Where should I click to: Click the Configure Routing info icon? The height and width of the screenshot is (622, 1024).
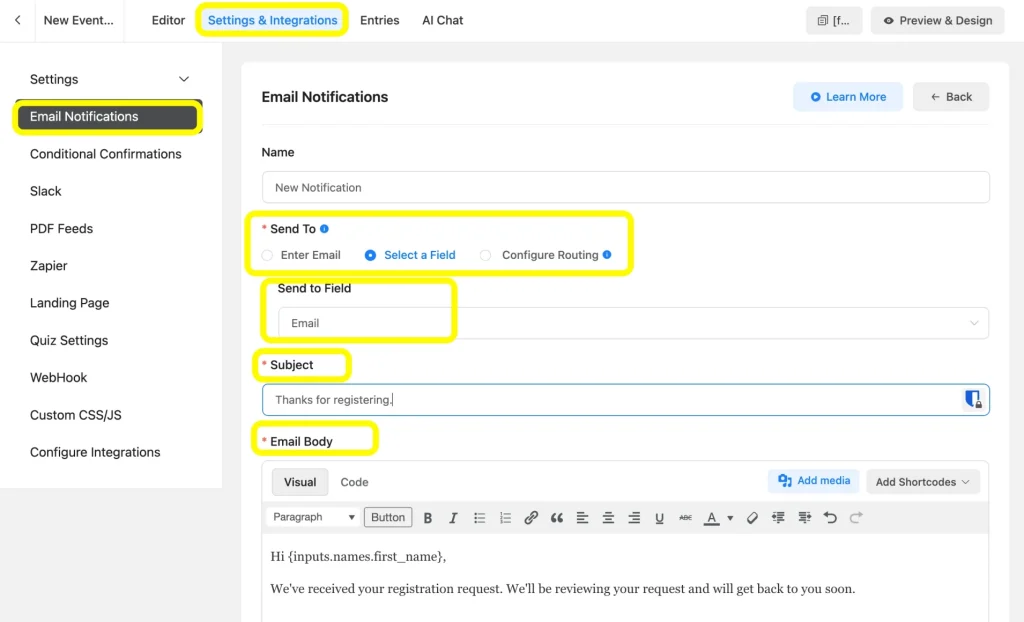coord(607,255)
